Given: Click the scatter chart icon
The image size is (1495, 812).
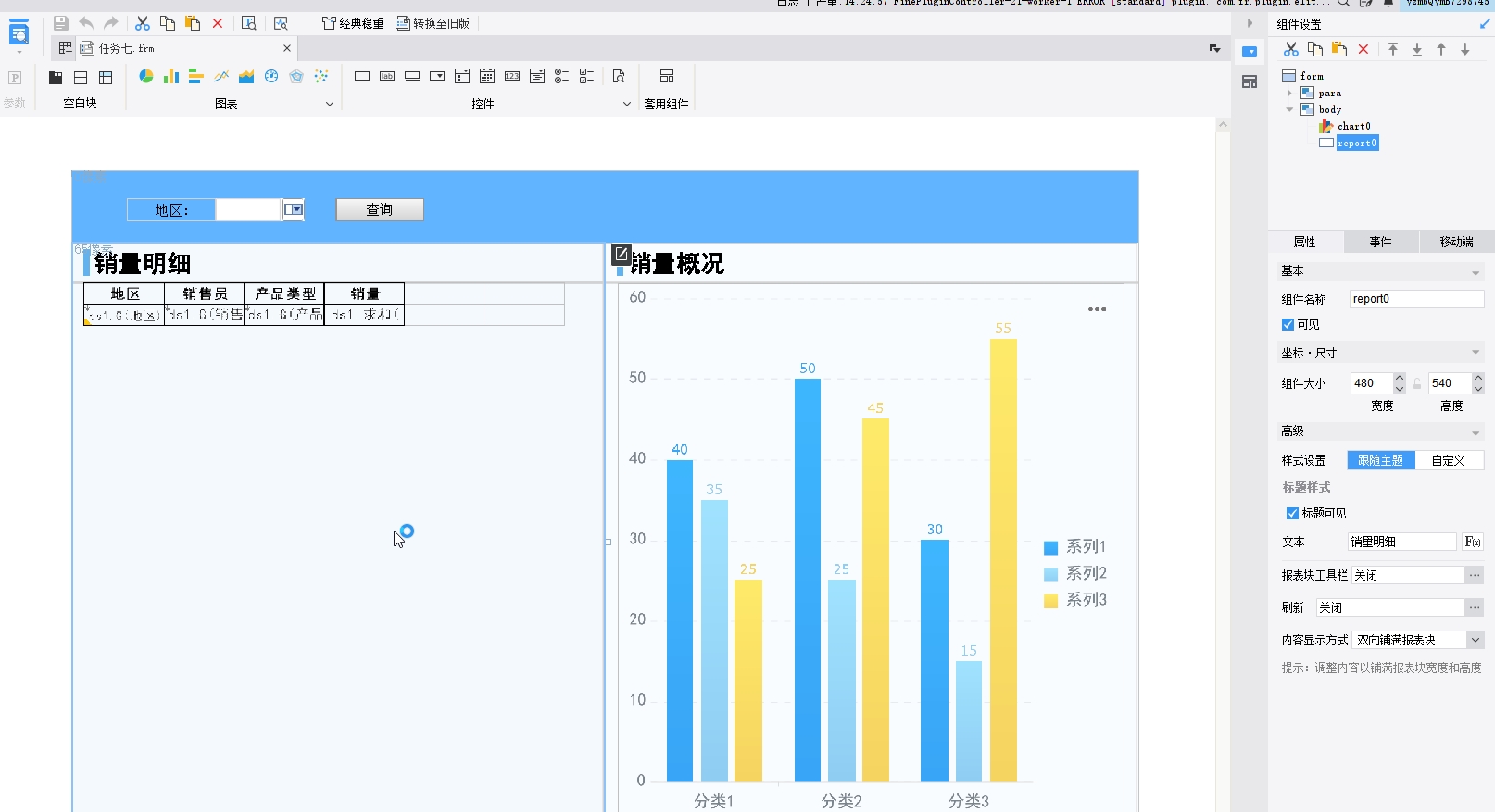Looking at the screenshot, I should (x=321, y=76).
